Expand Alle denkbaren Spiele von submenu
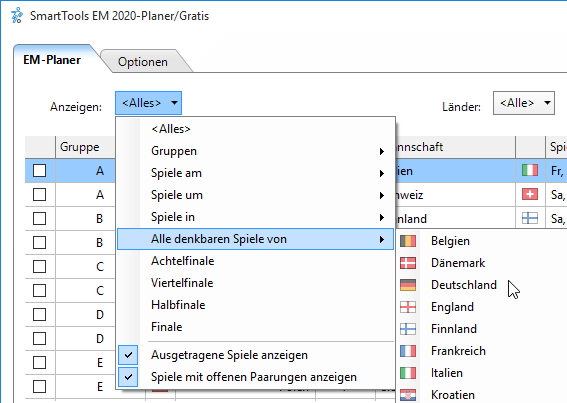Image resolution: width=567 pixels, height=403 pixels. pos(255,239)
